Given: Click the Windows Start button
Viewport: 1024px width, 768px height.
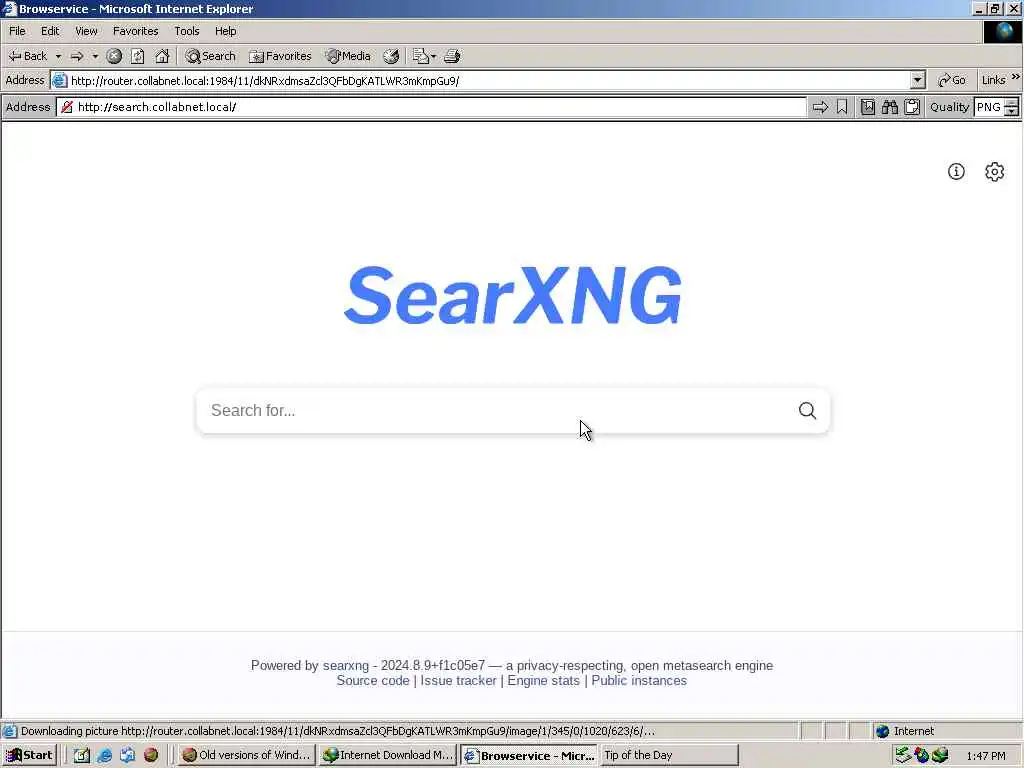Looking at the screenshot, I should pyautogui.click(x=29, y=755).
